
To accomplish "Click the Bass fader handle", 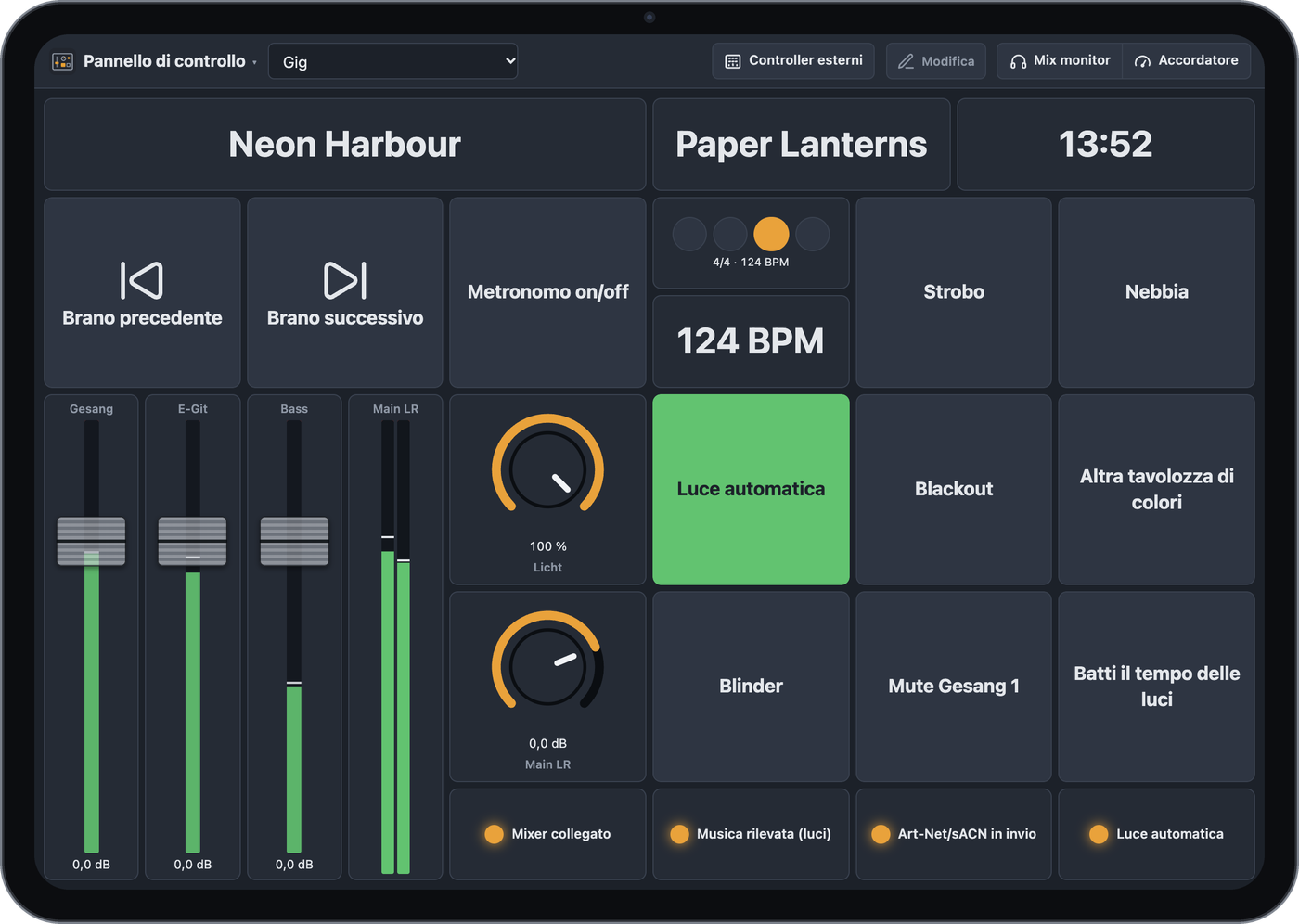I will pos(294,541).
